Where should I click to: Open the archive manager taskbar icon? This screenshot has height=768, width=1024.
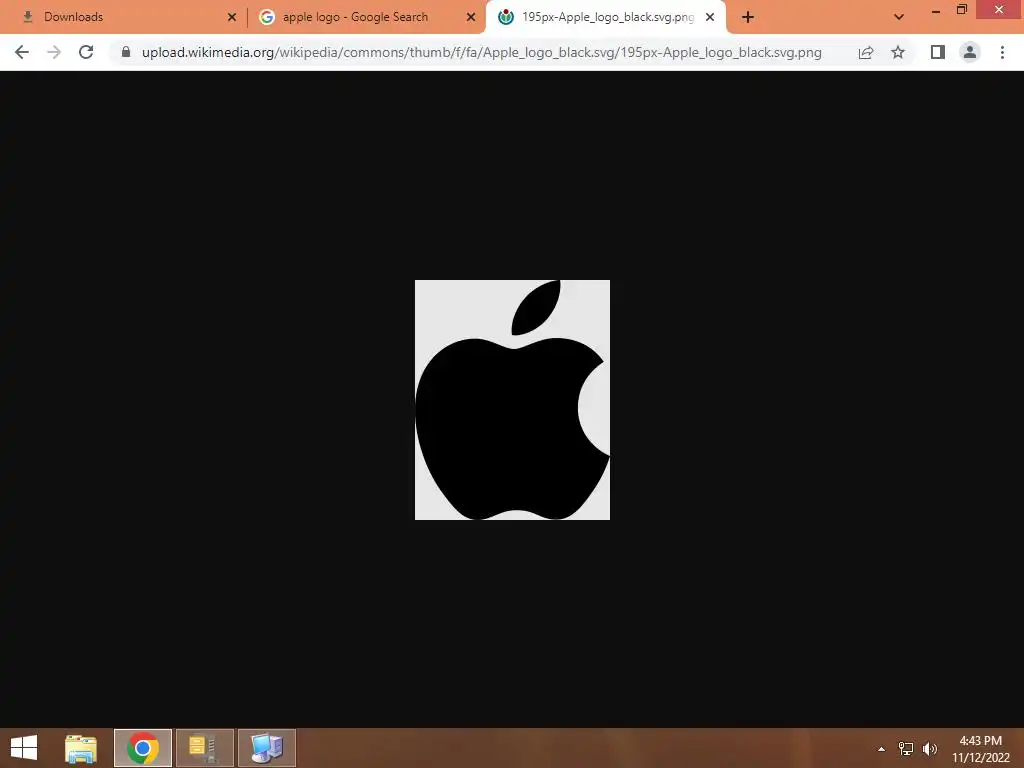[204, 748]
